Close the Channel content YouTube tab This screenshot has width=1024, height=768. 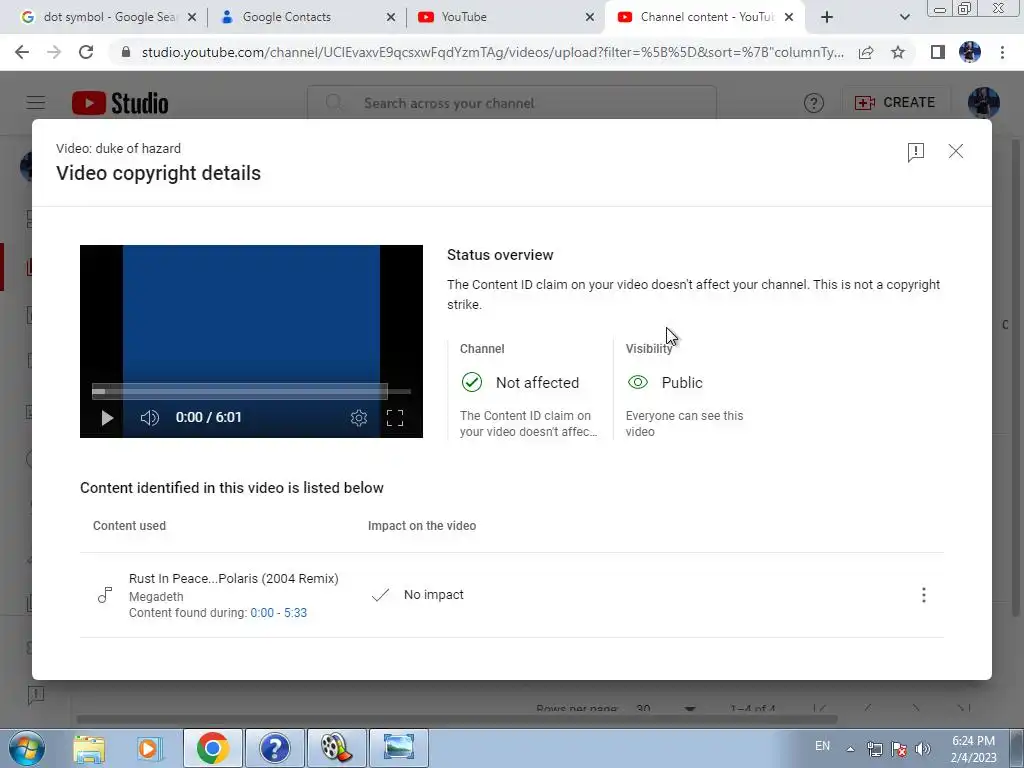coord(789,17)
